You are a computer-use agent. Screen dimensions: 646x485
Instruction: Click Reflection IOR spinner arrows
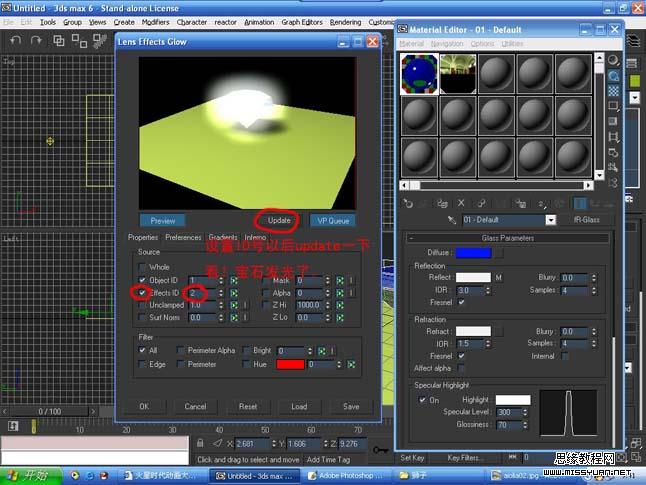click(488, 291)
